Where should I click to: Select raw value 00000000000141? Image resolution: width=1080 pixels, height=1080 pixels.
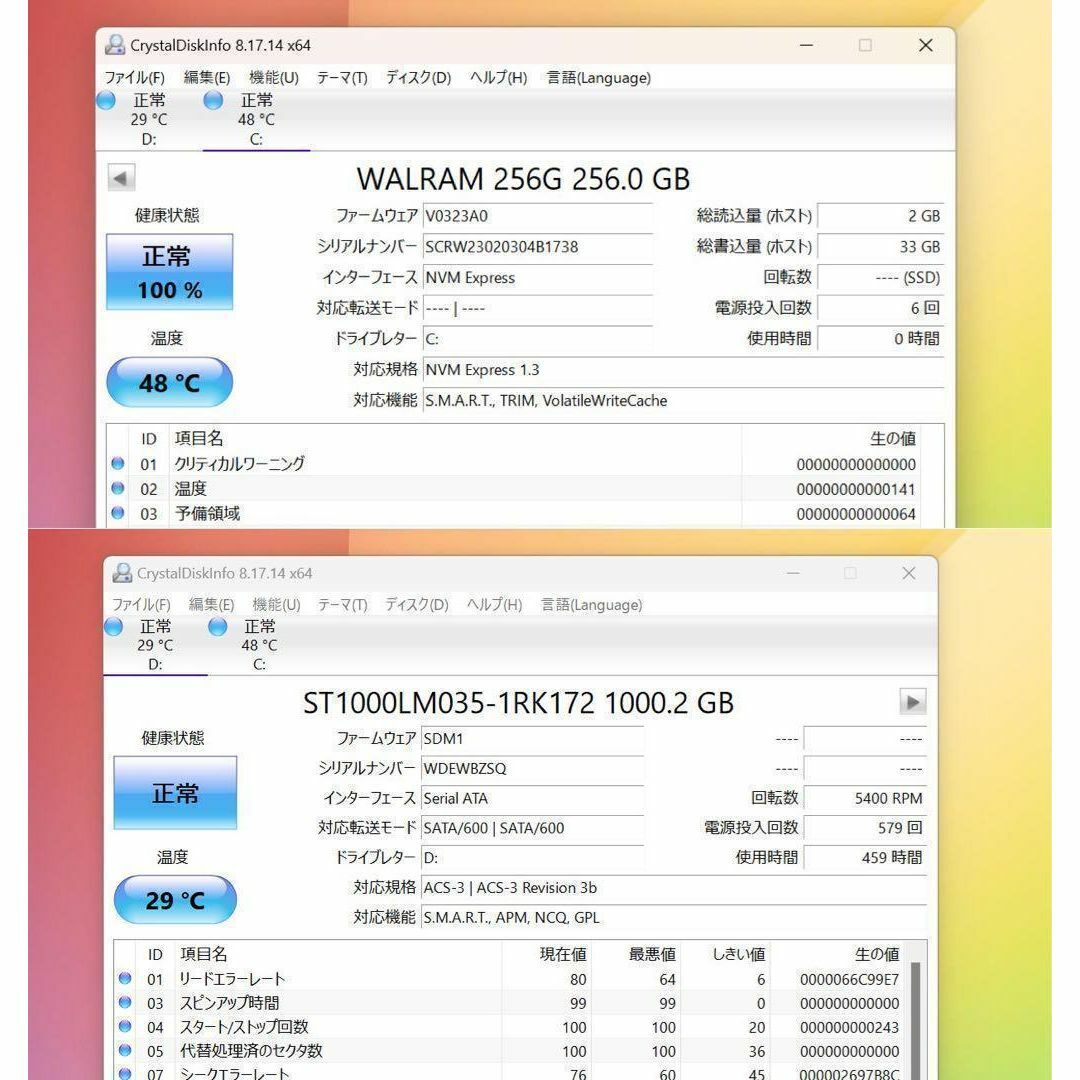pos(856,489)
